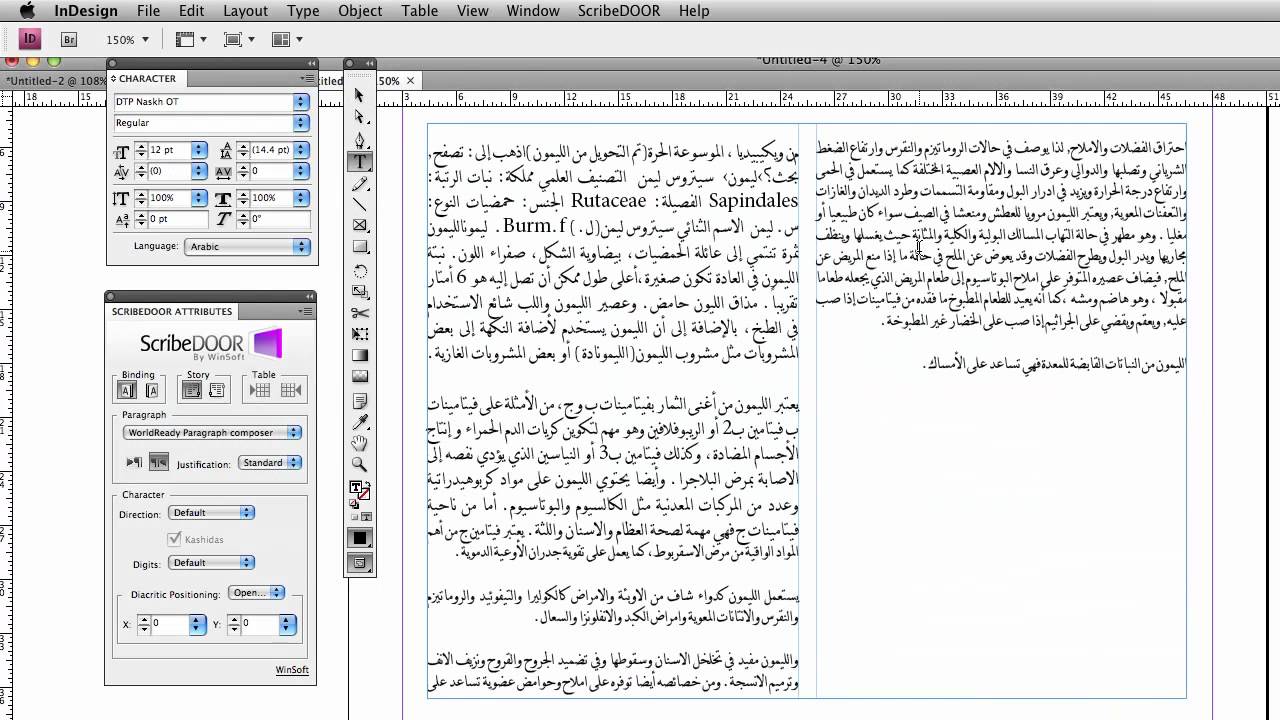Choose left-to-right paragraph direction
Viewport: 1280px width, 720px height.
(134, 462)
